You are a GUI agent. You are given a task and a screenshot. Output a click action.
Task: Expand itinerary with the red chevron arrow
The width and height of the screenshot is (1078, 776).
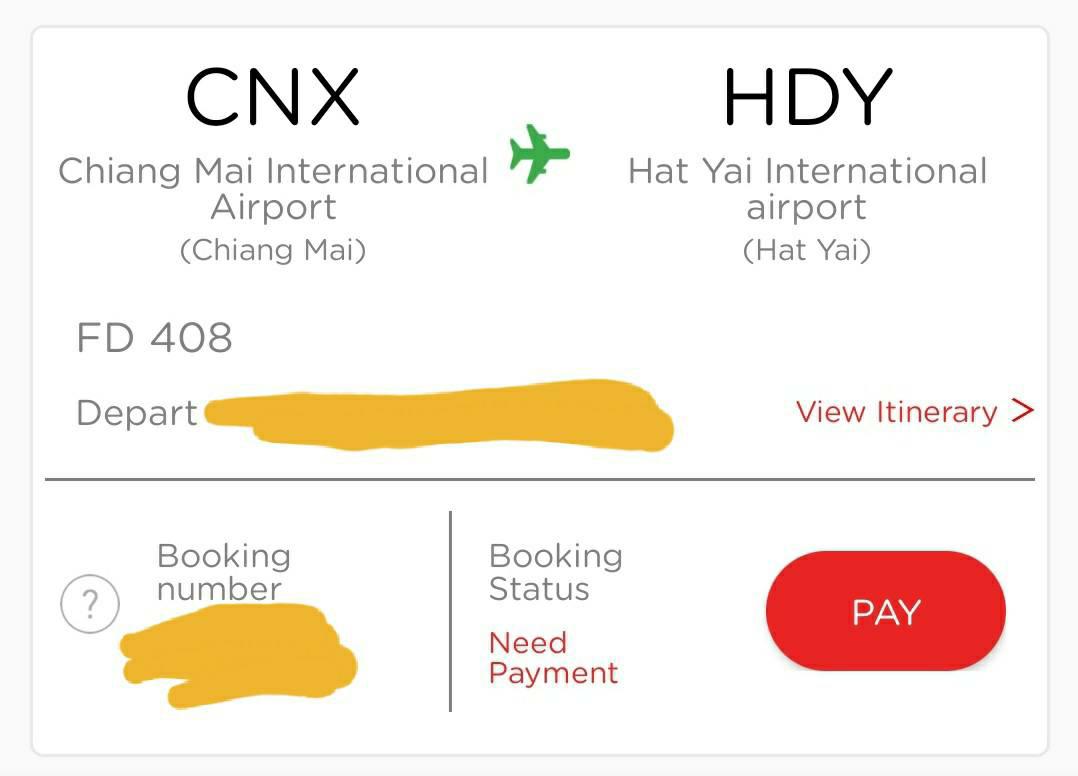tap(1022, 410)
